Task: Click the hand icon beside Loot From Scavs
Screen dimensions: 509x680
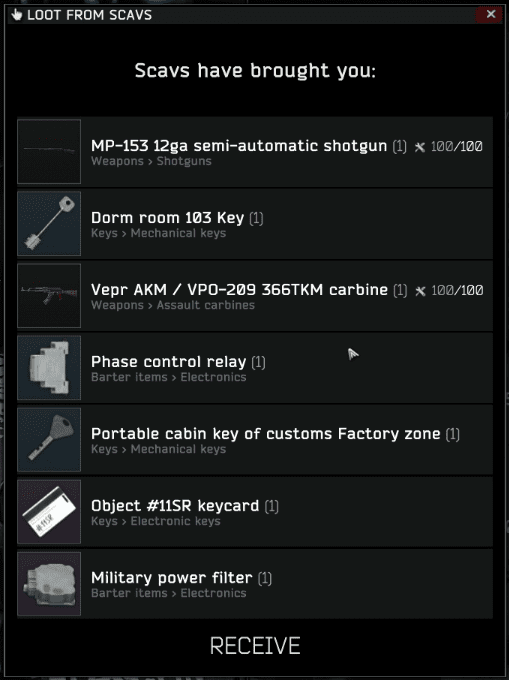Action: pyautogui.click(x=16, y=15)
